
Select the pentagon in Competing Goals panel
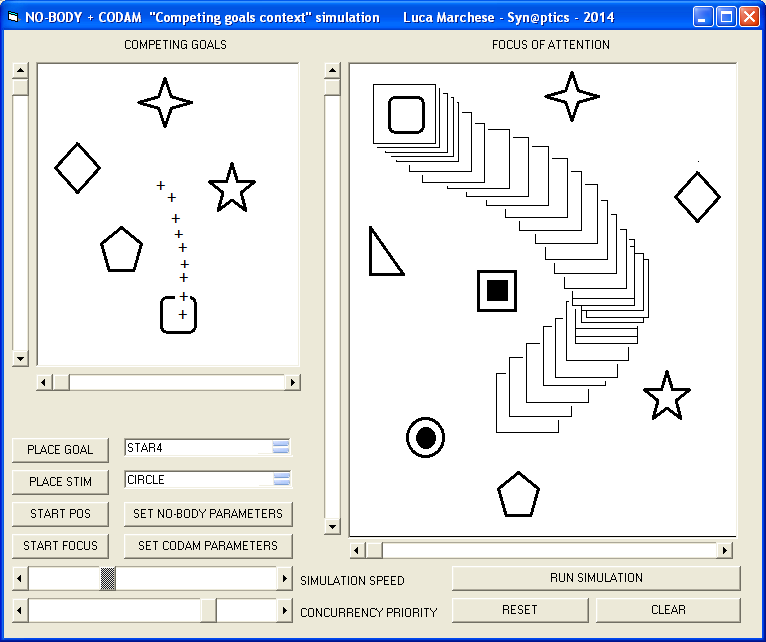point(122,250)
